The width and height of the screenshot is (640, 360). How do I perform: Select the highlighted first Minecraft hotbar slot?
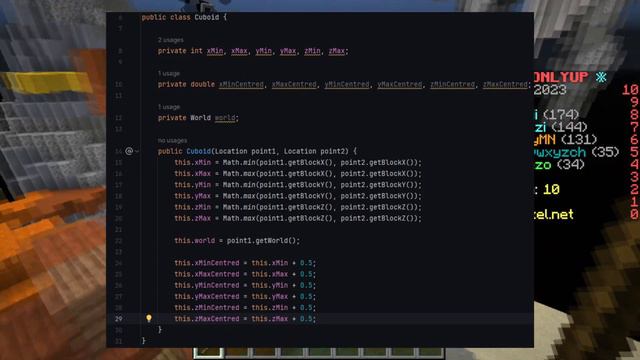pyautogui.click(x=208, y=353)
